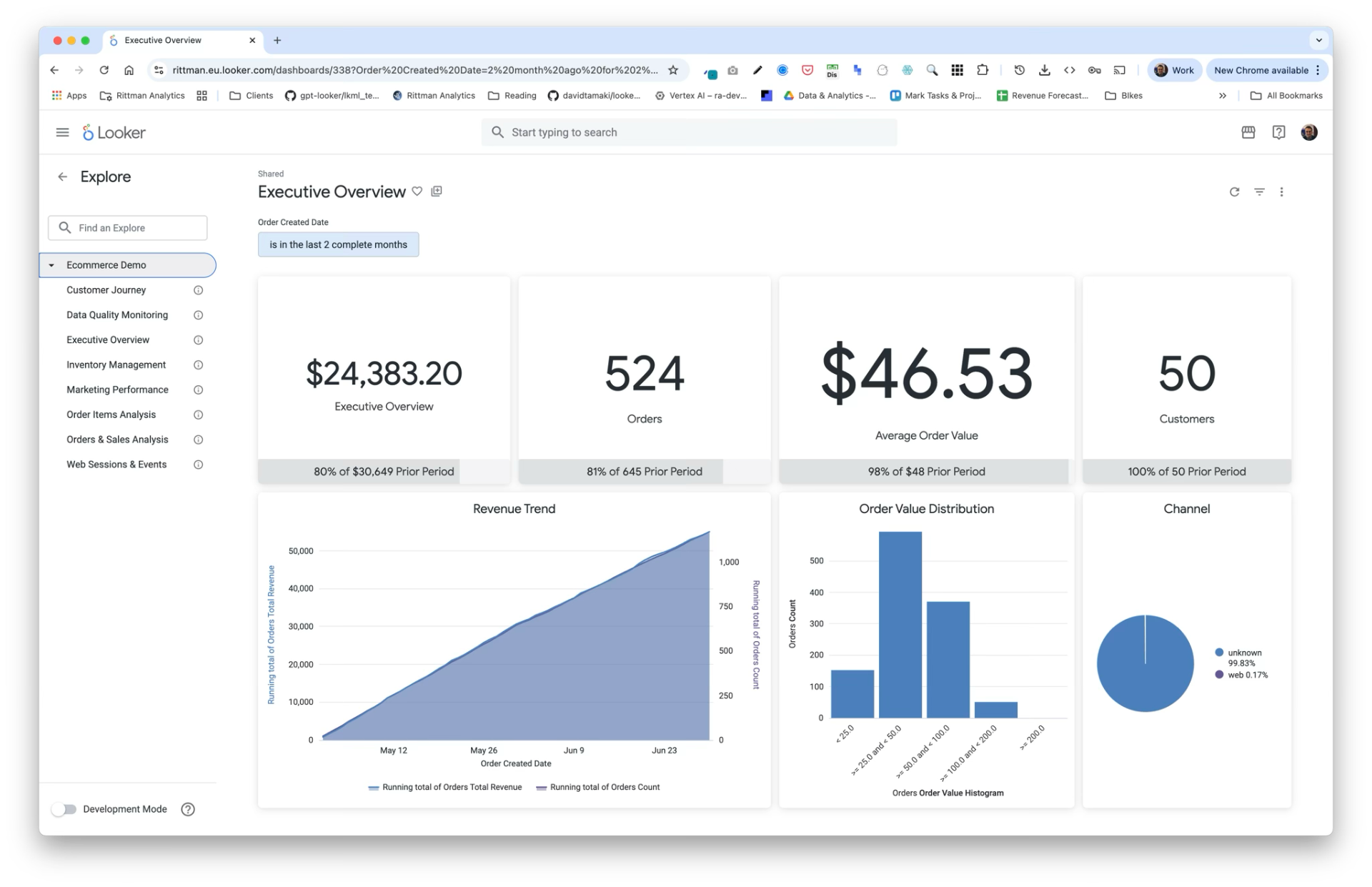Enable Development Mode
Screen dimensions: 1372x887
click(64, 809)
